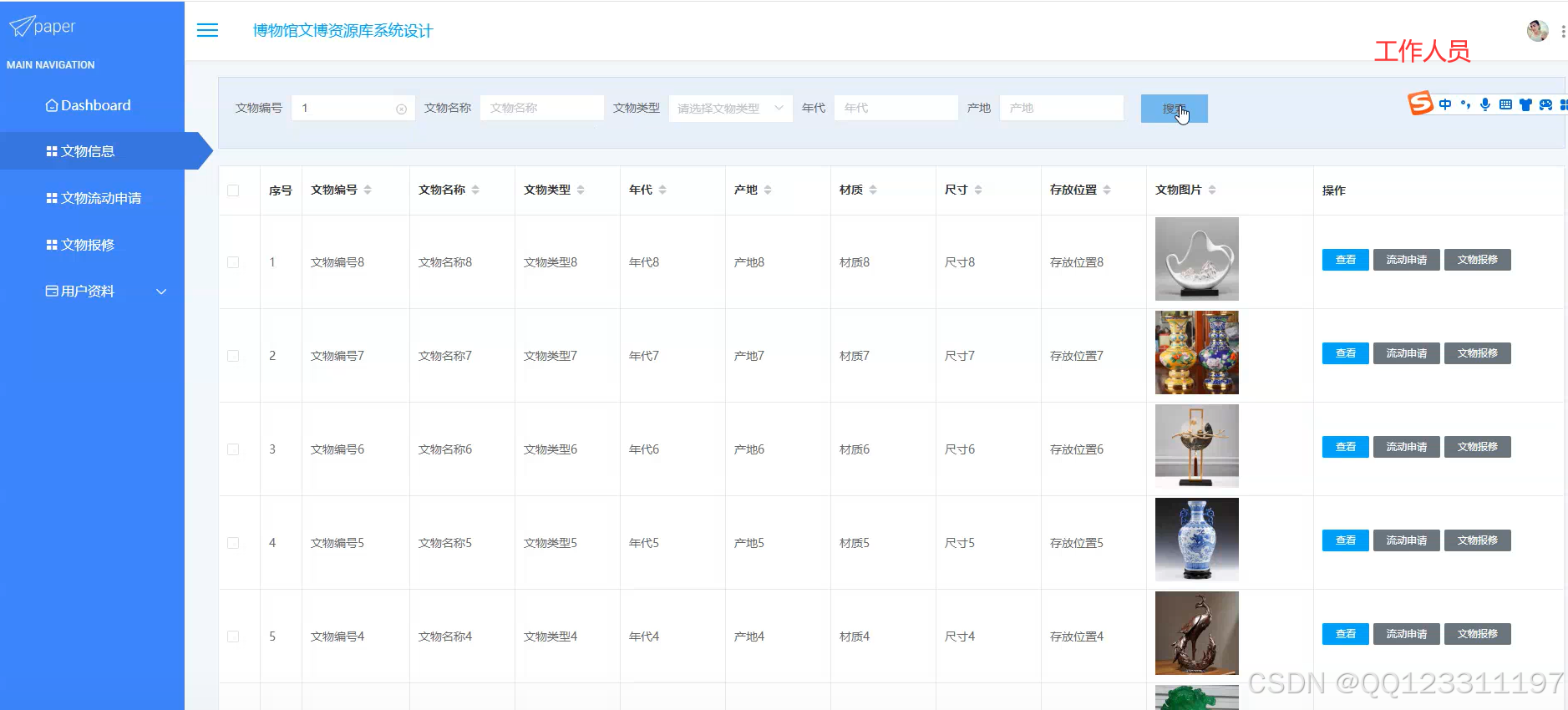Open the 请选择文物类型 dropdown

pos(730,109)
